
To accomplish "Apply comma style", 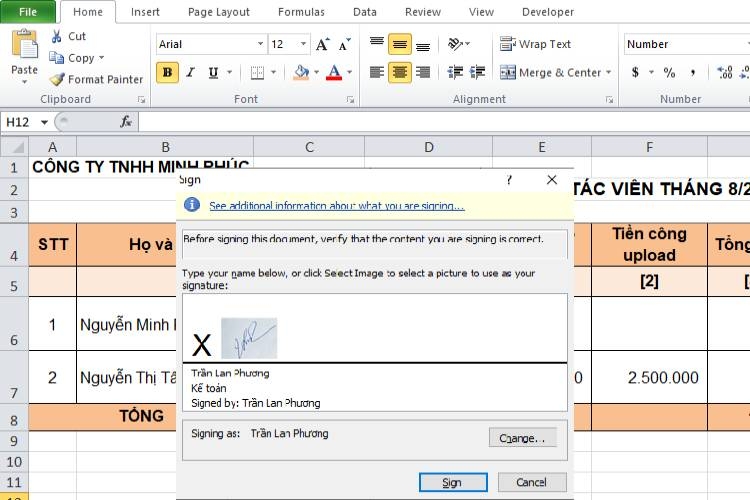I will click(693, 73).
